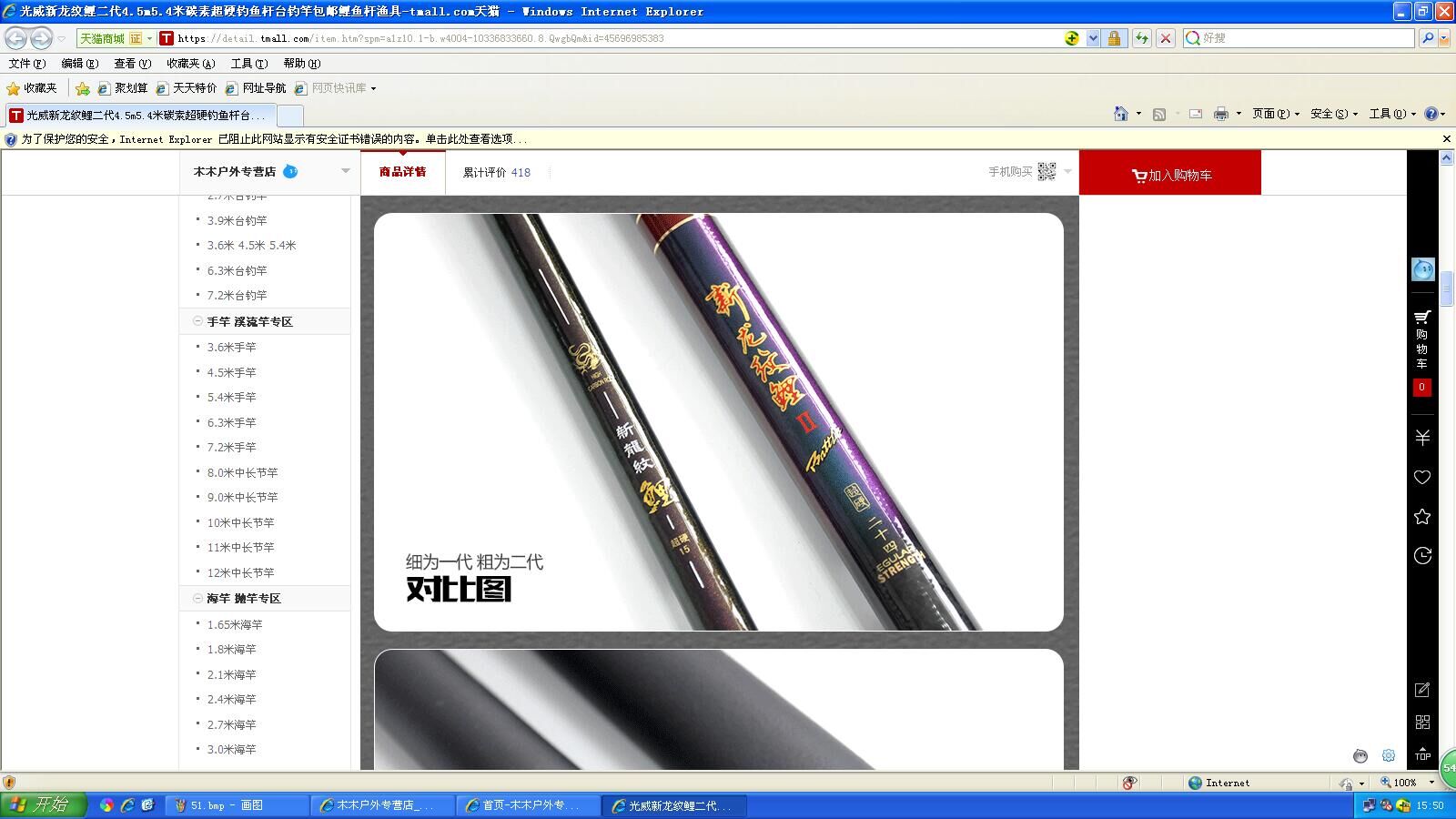Open the 收藏夹(A) menu in menu bar
Image resolution: width=1456 pixels, height=819 pixels.
[190, 64]
